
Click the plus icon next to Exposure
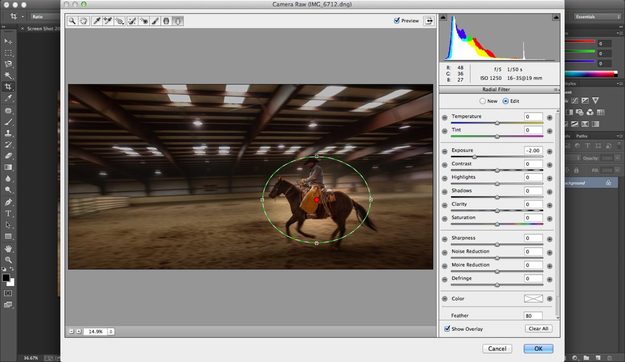(549, 151)
